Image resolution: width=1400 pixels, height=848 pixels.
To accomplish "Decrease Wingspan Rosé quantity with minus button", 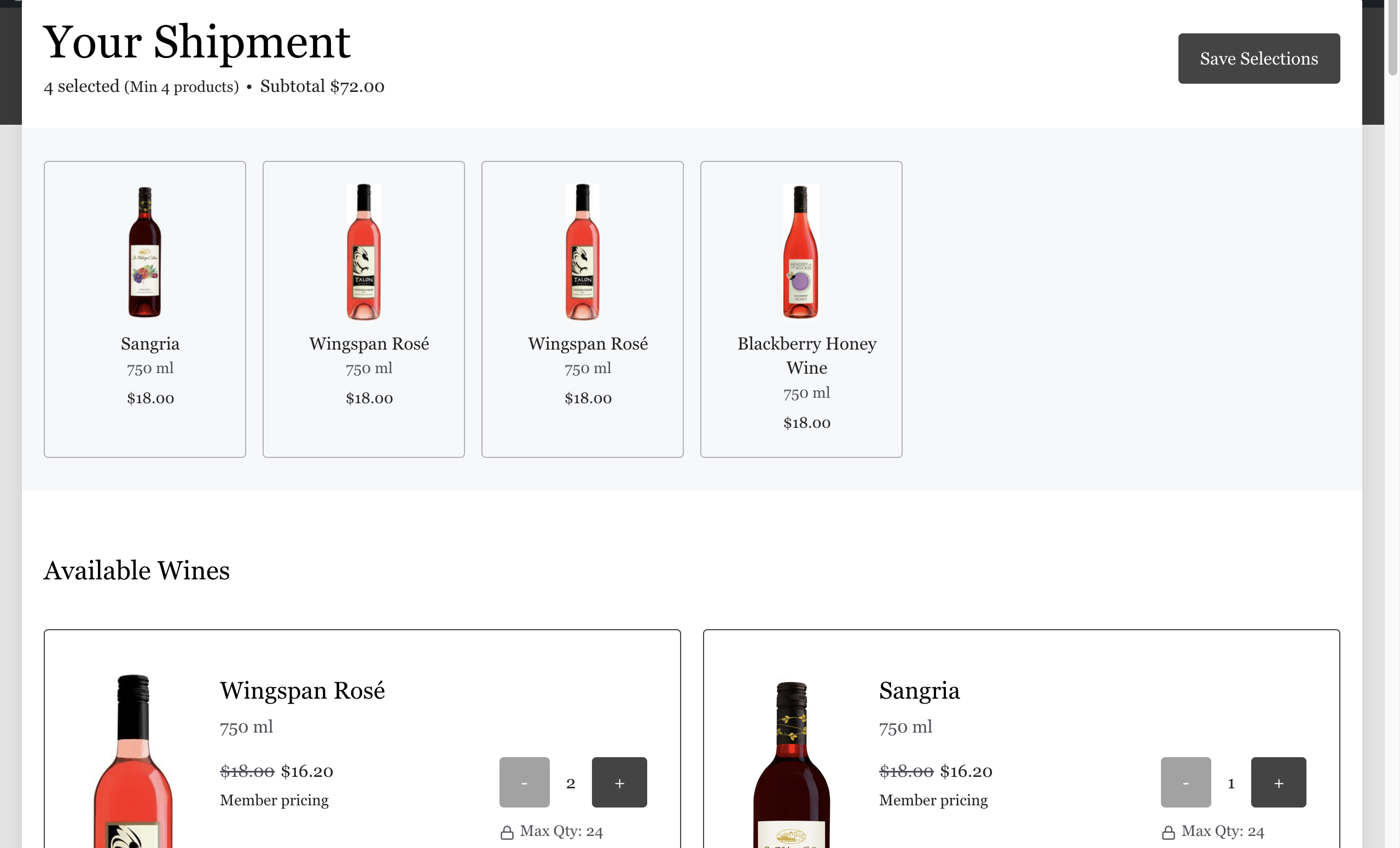I will click(x=524, y=782).
